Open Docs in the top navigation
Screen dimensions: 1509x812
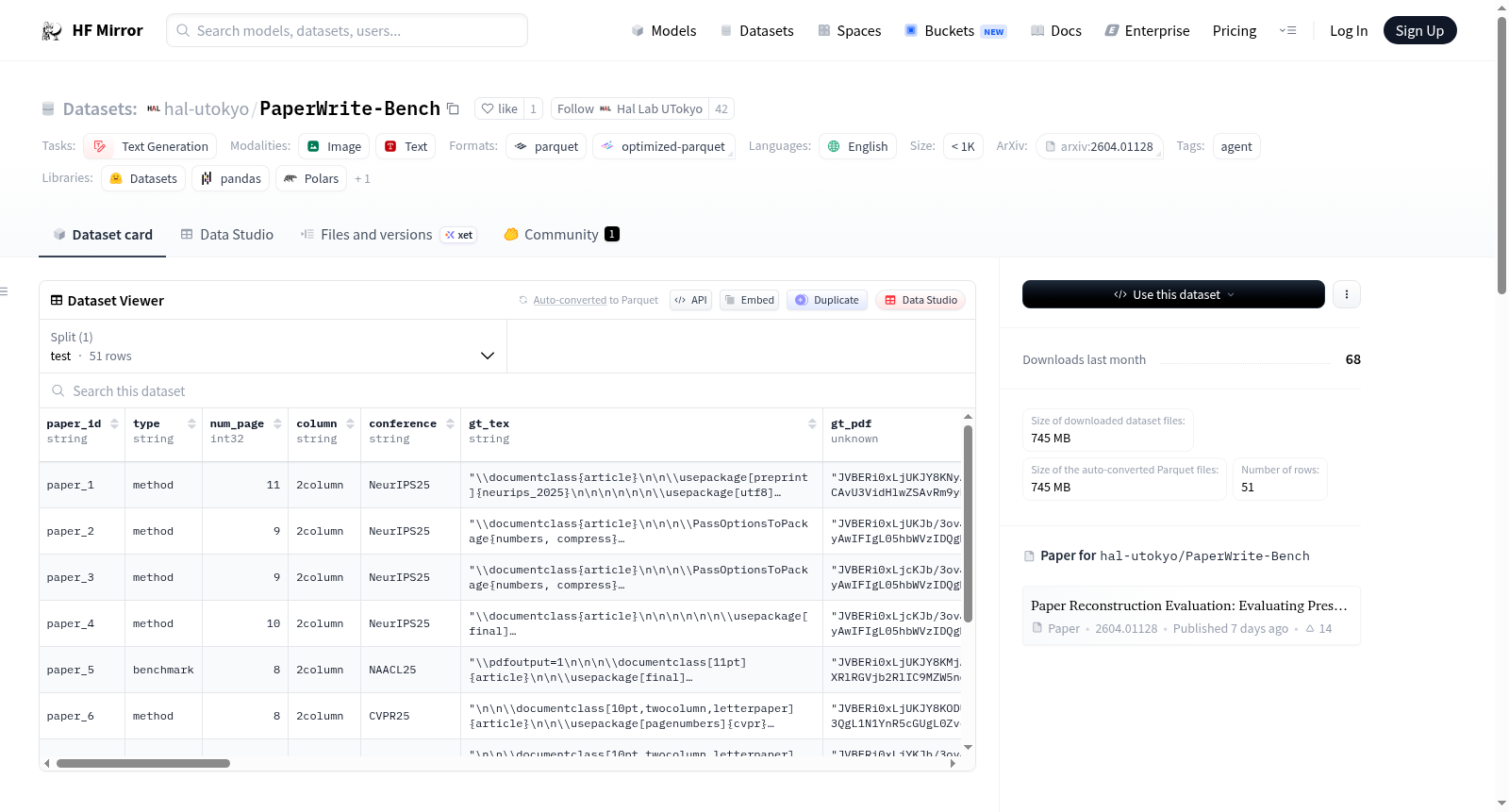point(1055,31)
